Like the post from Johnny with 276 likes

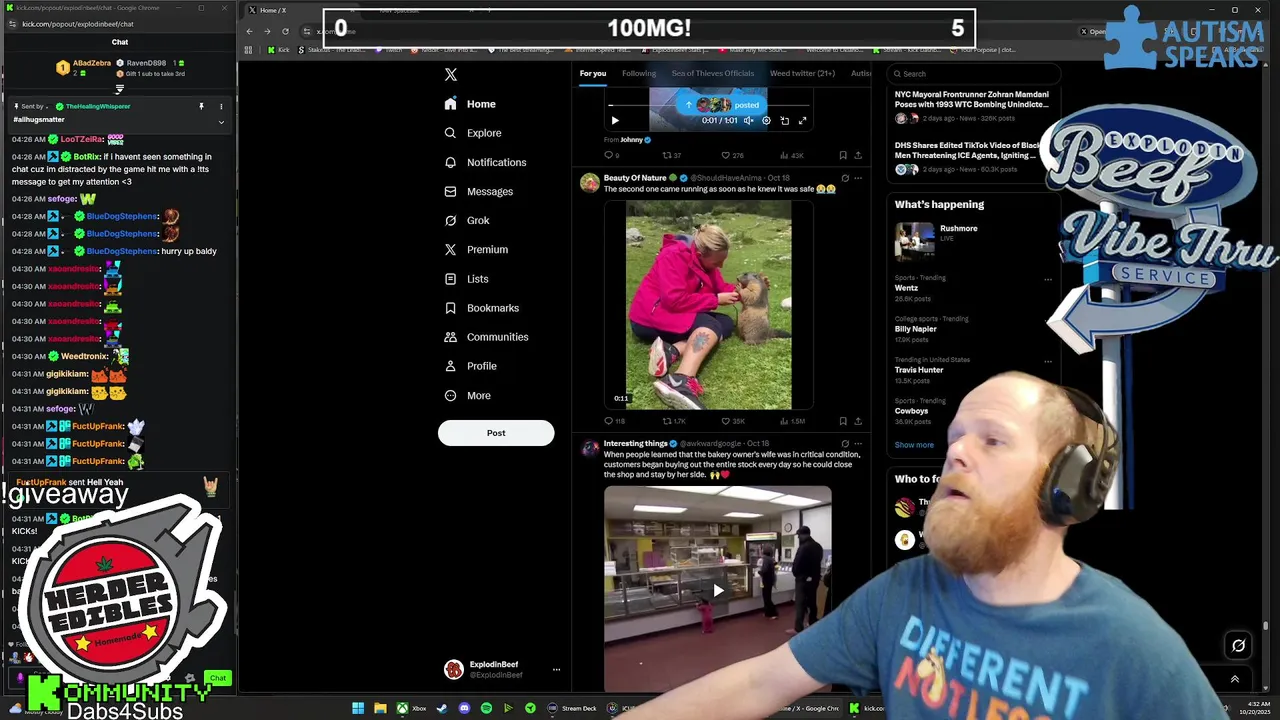click(x=732, y=155)
